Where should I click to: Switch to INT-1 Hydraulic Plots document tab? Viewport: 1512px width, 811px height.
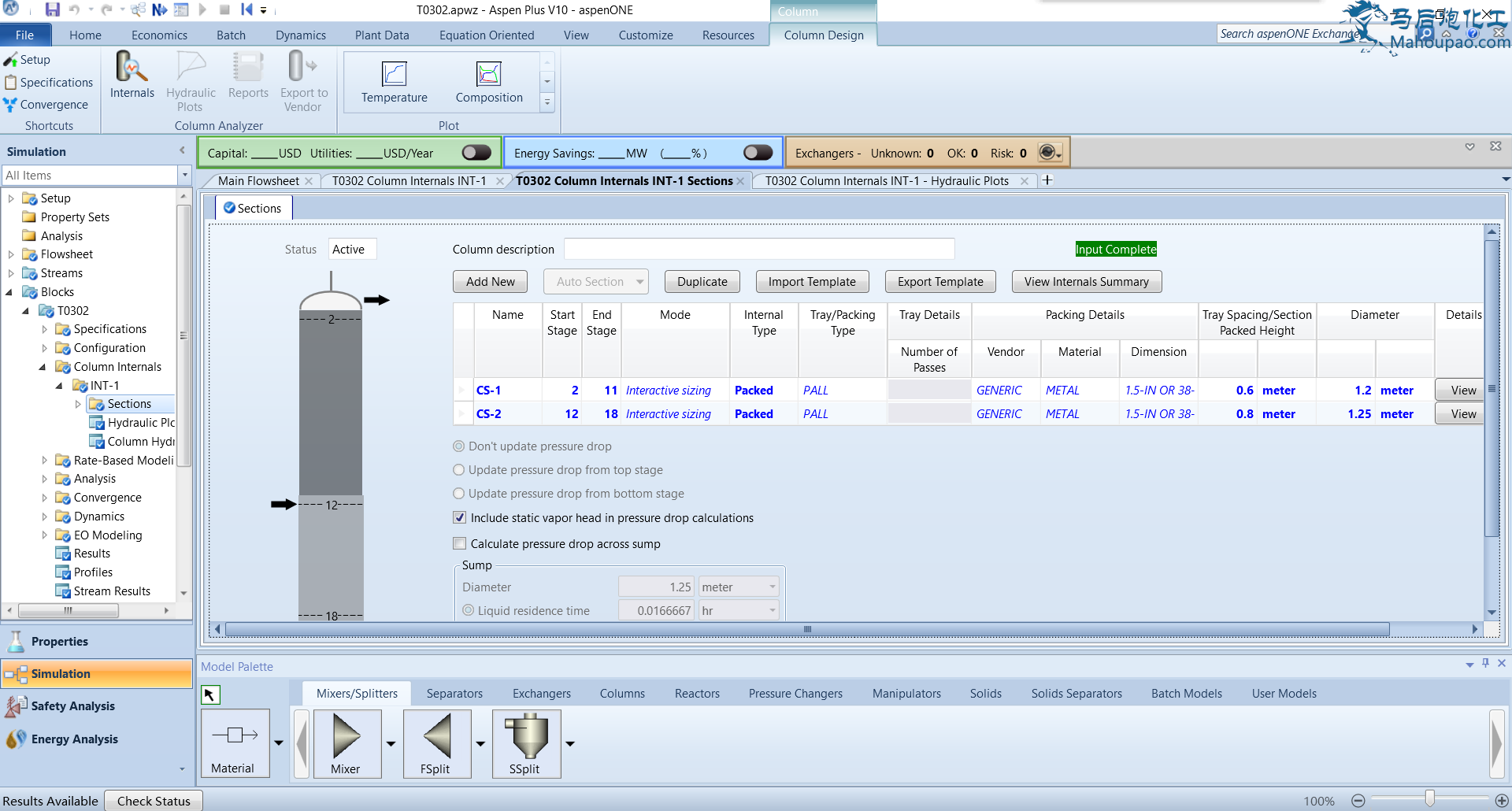(x=887, y=181)
